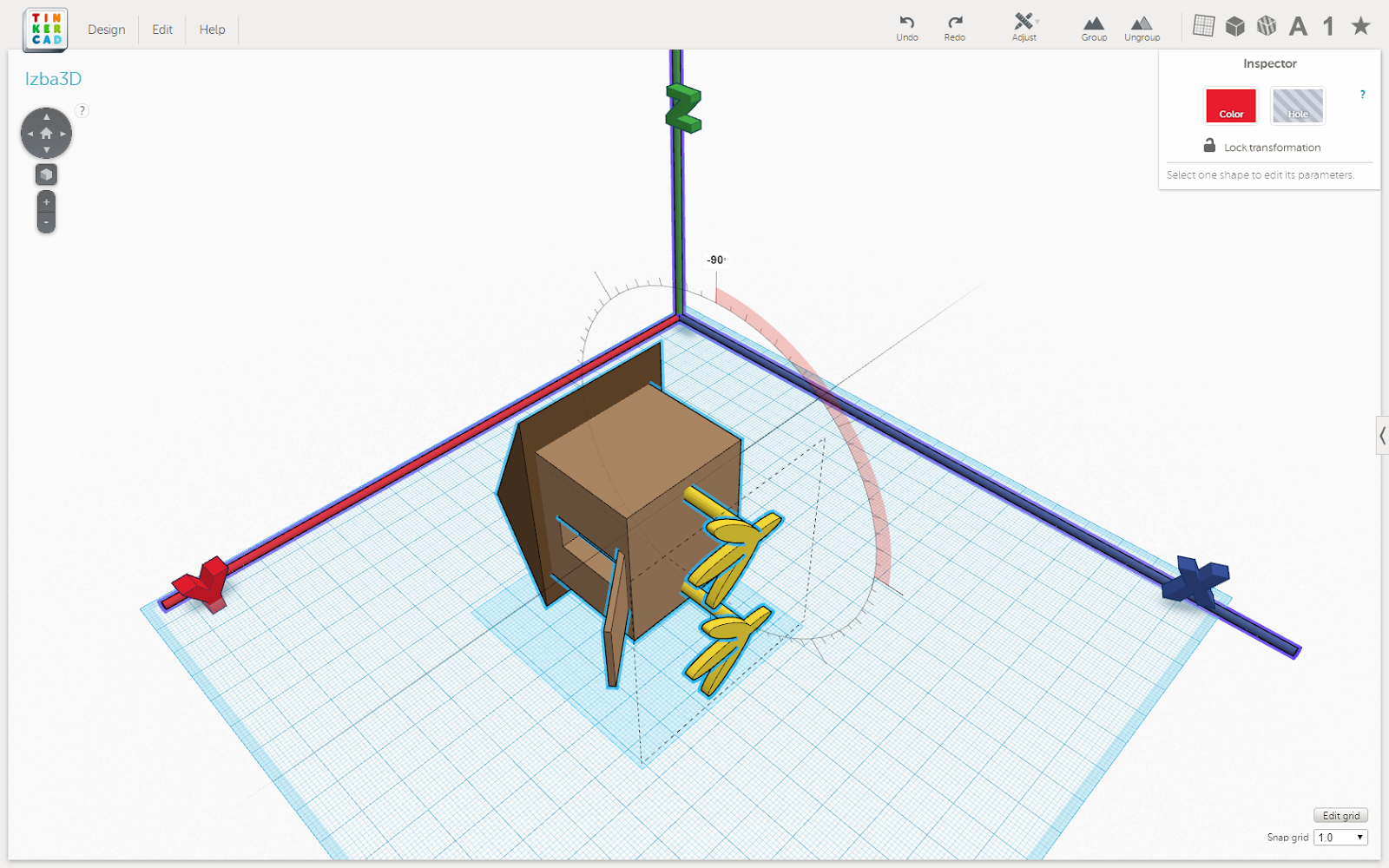The height and width of the screenshot is (868, 1389).
Task: Open the Adjust tool dropdown
Action: tap(1024, 28)
